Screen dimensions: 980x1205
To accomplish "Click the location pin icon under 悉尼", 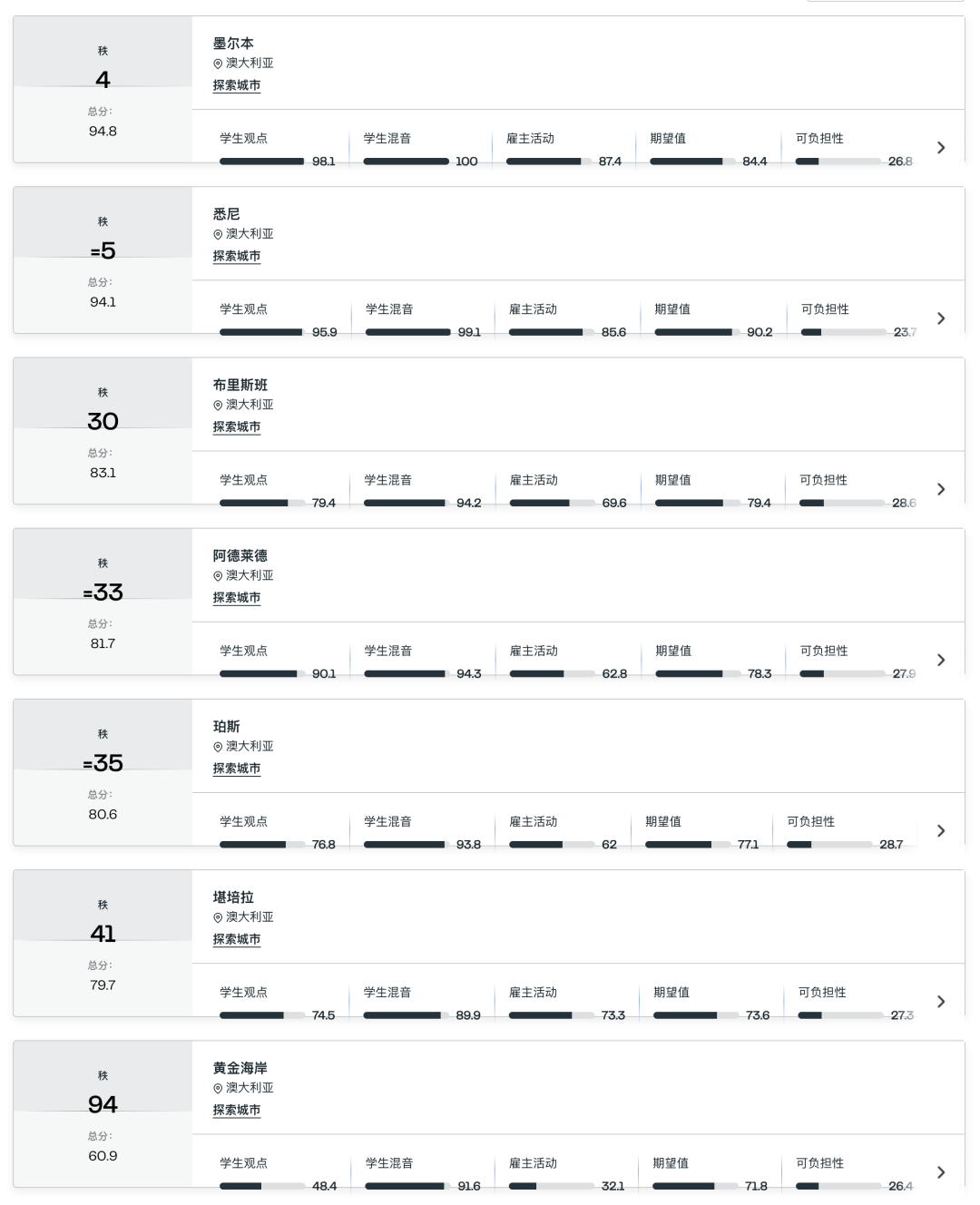I will point(218,234).
